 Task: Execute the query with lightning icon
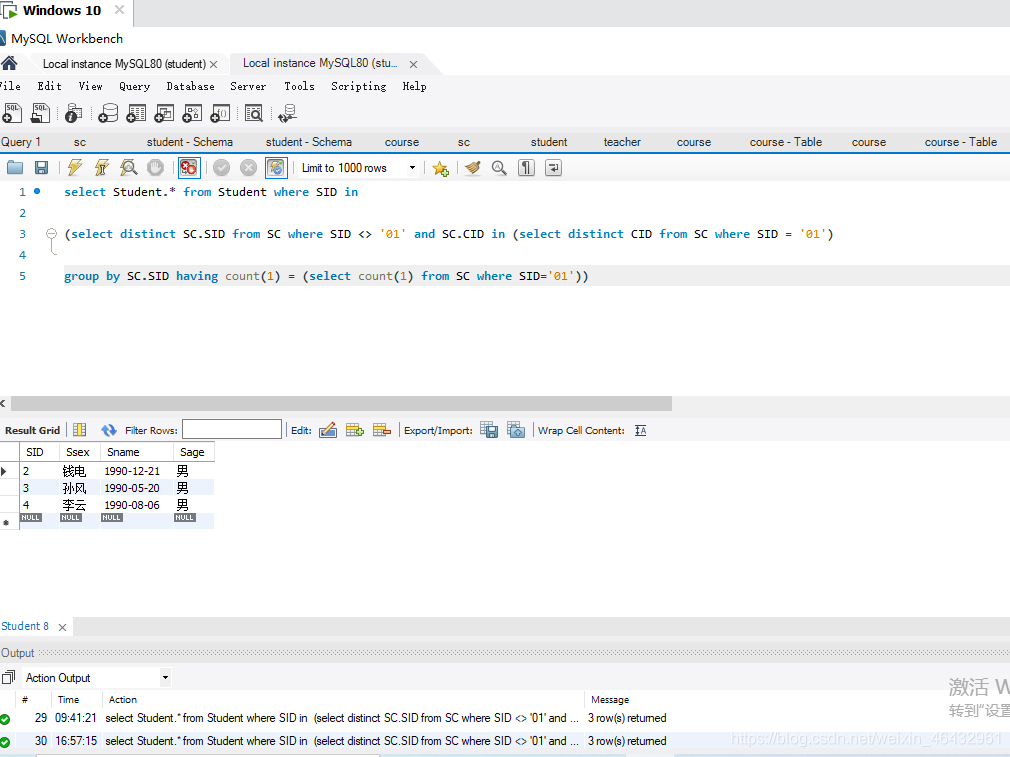(x=75, y=168)
